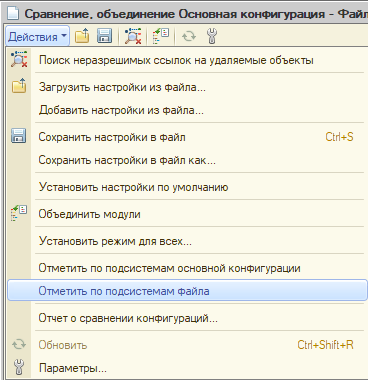
Task: Choose Установить настройки по умолчанию
Action: click(x=187, y=187)
